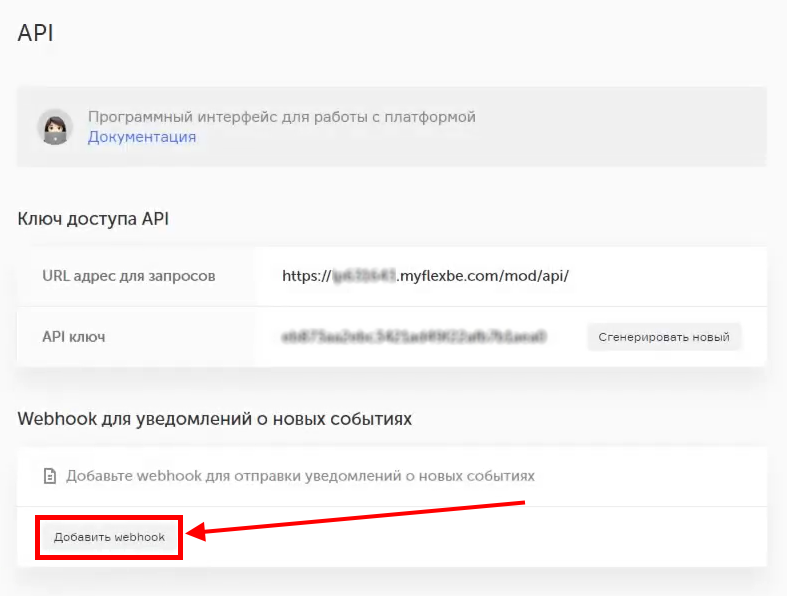This screenshot has height=596, width=787.
Task: Click empty space right of Добавить webhook button
Action: pyautogui.click(x=600, y=540)
